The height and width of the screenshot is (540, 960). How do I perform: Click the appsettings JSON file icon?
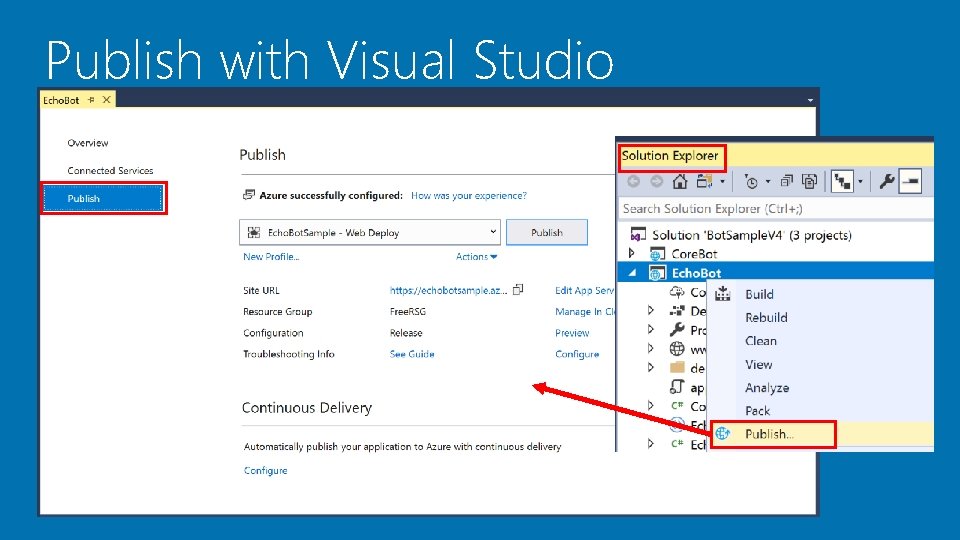point(677,387)
